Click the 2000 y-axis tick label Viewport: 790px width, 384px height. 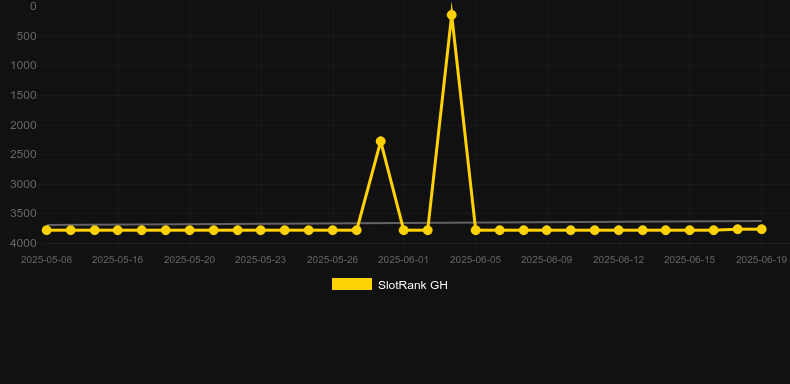23,125
